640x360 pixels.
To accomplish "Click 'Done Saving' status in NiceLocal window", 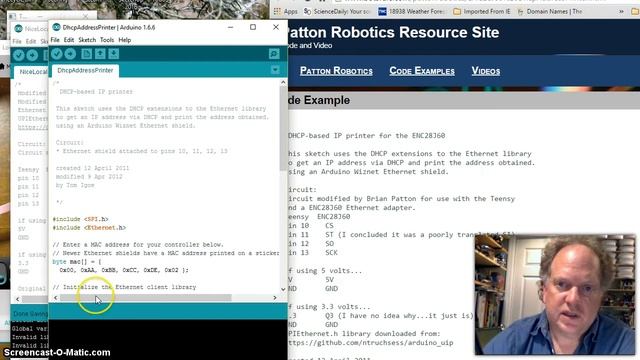I will tap(30, 314).
